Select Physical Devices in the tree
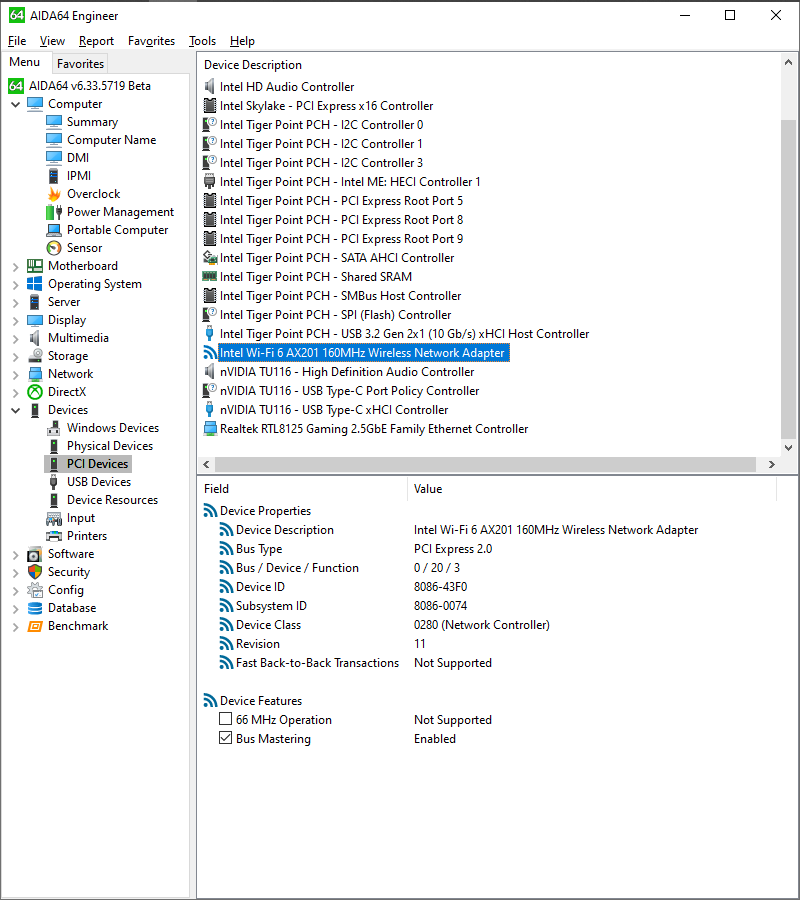800x900 pixels. pyautogui.click(x=110, y=446)
